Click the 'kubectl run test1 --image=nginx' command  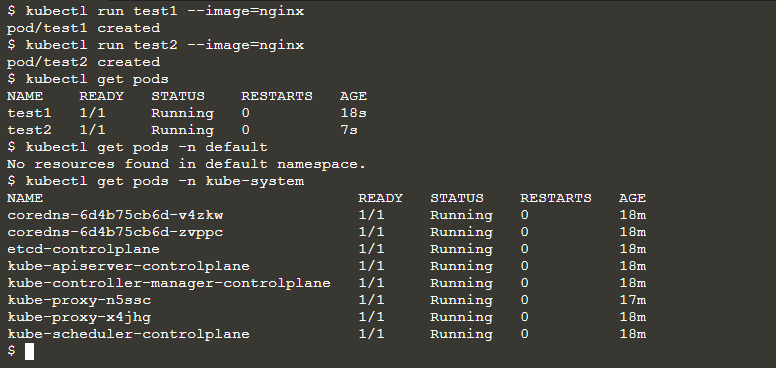click(165, 11)
